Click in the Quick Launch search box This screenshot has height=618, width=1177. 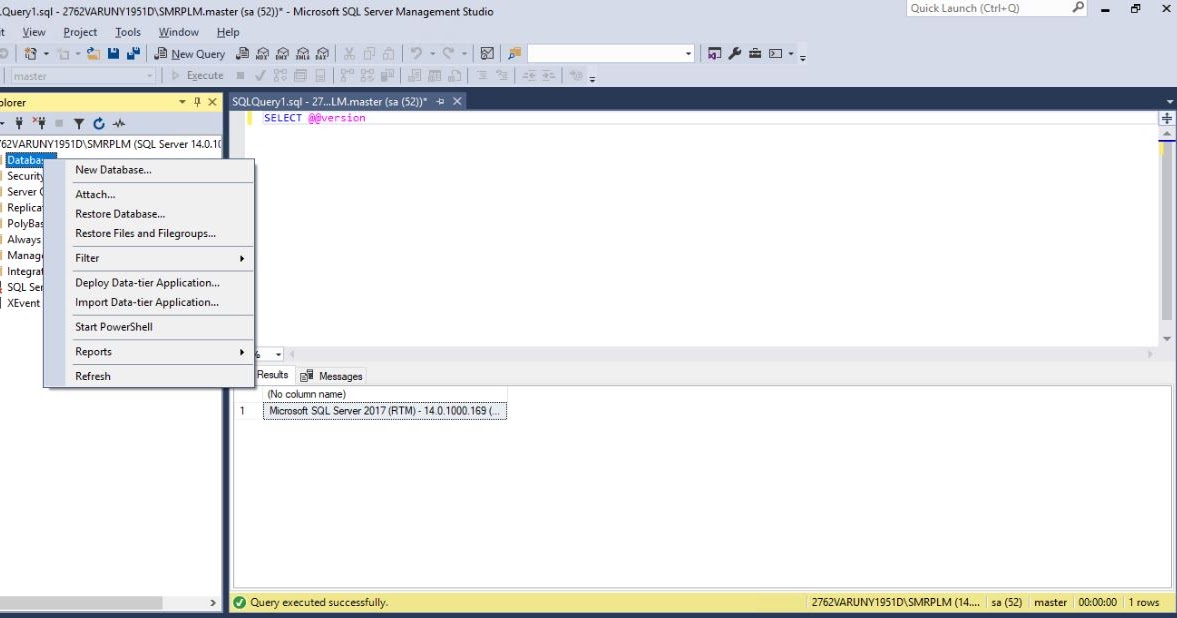point(988,8)
